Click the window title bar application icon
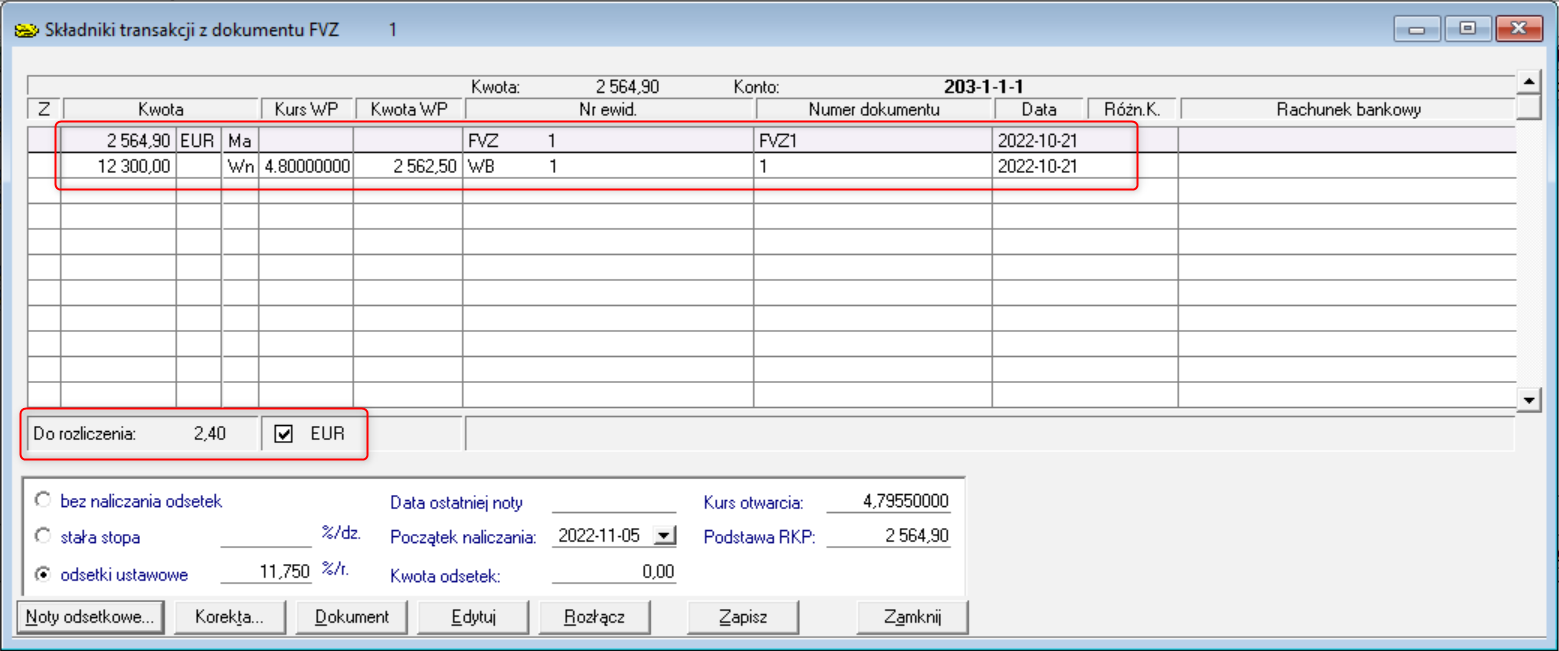Image resolution: width=1559 pixels, height=651 pixels. click(x=25, y=30)
